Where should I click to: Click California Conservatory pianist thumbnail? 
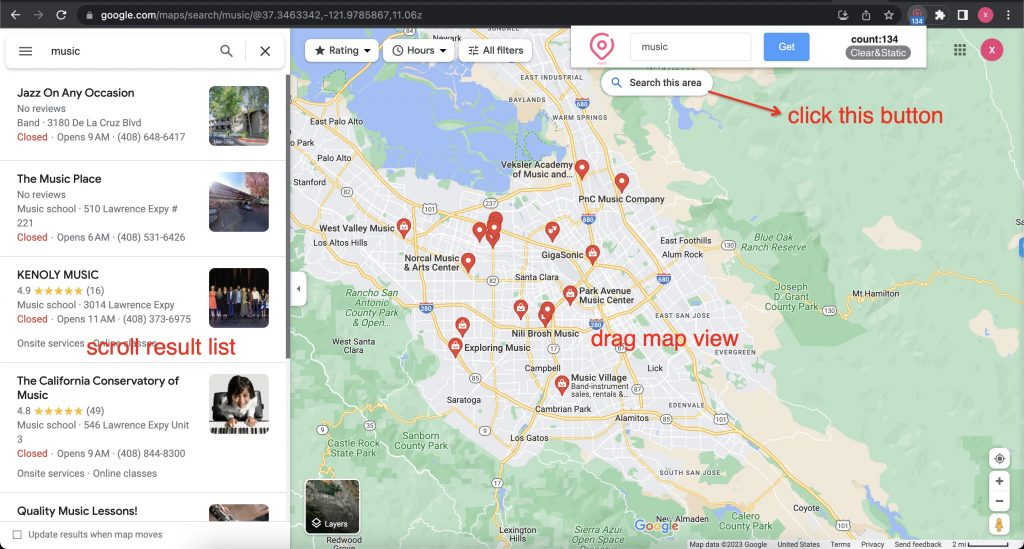239,404
